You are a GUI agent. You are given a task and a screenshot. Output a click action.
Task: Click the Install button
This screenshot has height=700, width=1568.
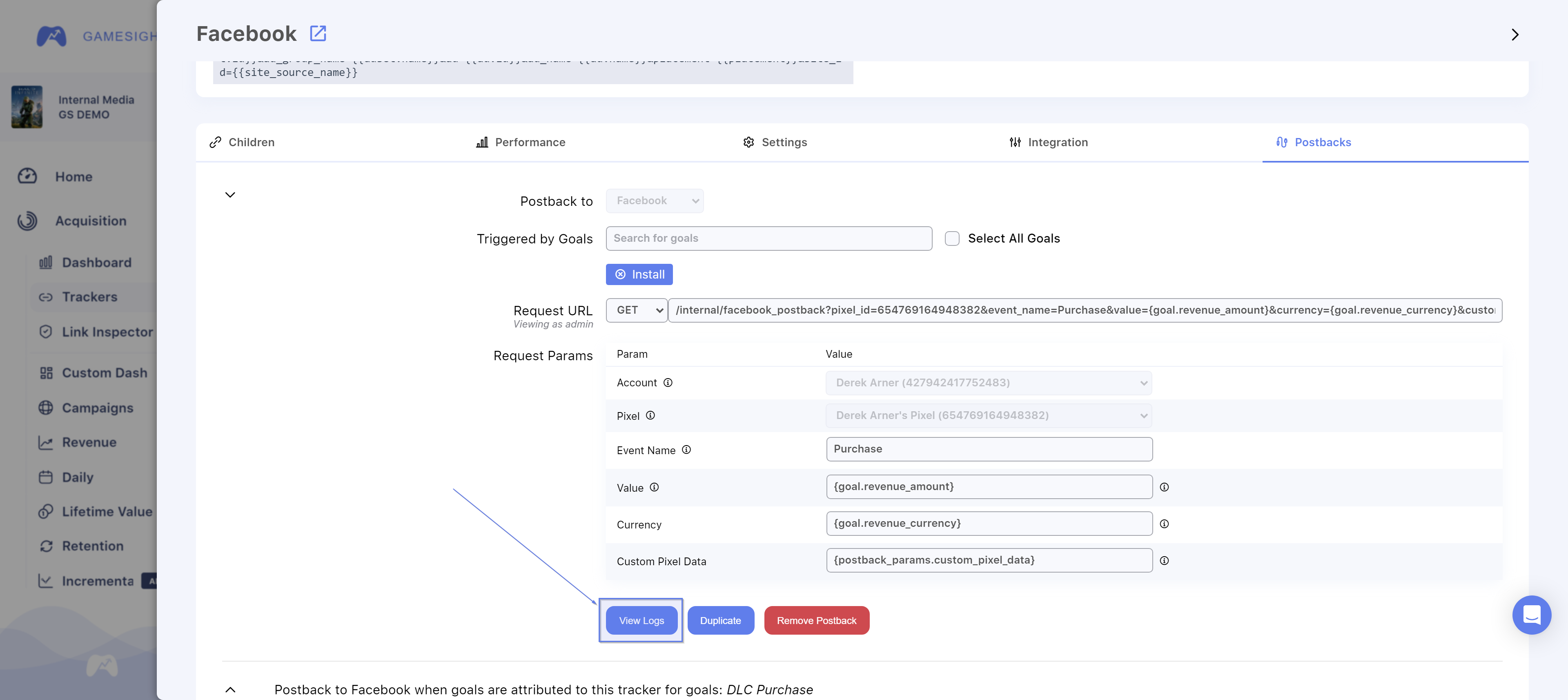tap(639, 274)
